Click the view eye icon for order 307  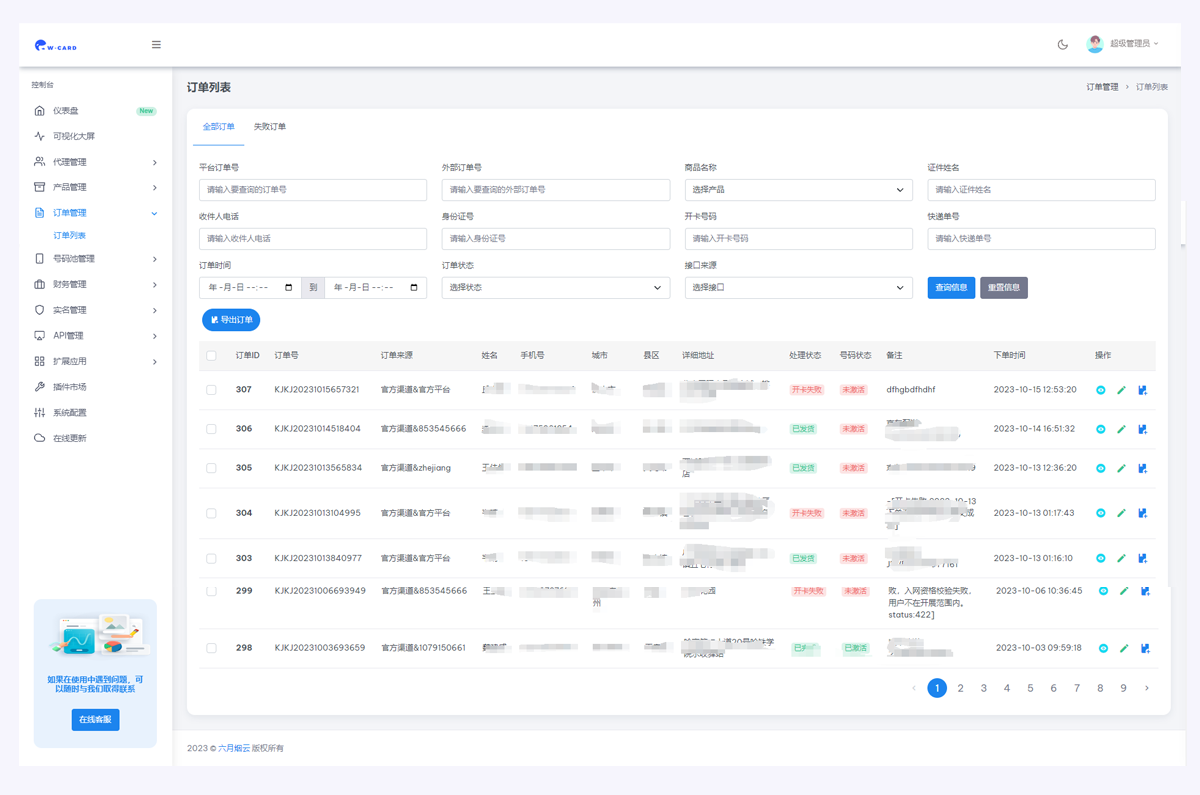(x=1101, y=390)
